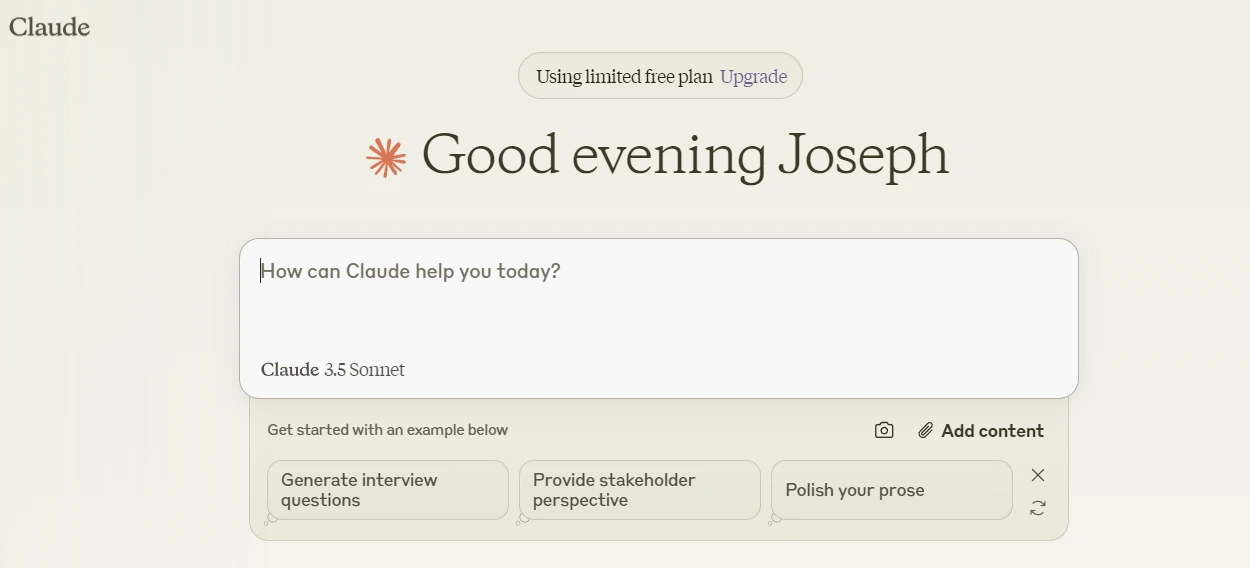Viewport: 1250px width, 568px height.
Task: Click the Claude logo in top-left corner
Action: click(x=49, y=27)
